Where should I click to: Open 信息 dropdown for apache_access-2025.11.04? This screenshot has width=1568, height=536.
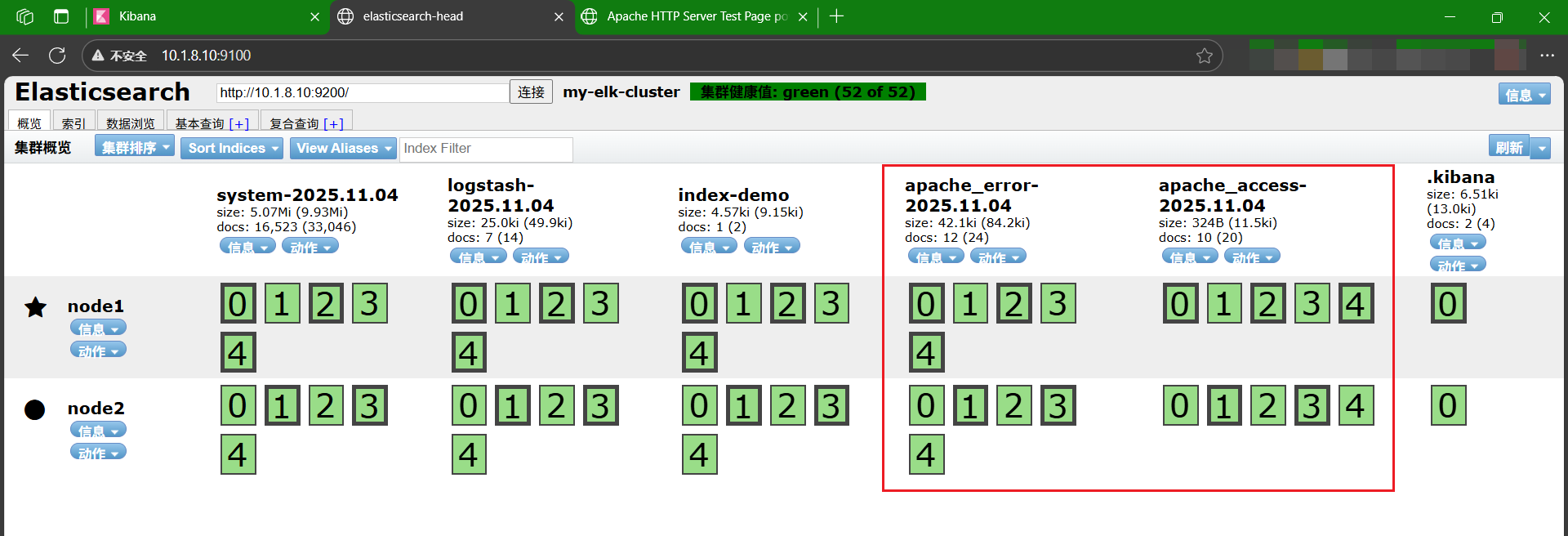point(1190,257)
